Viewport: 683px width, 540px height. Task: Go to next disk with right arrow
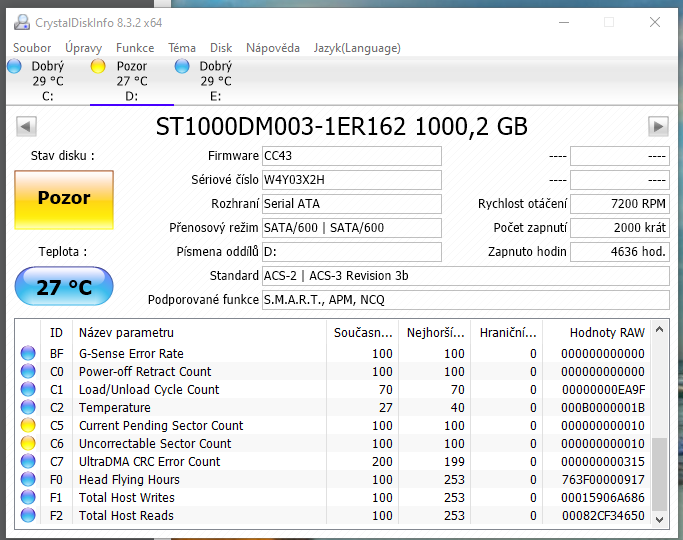(657, 127)
